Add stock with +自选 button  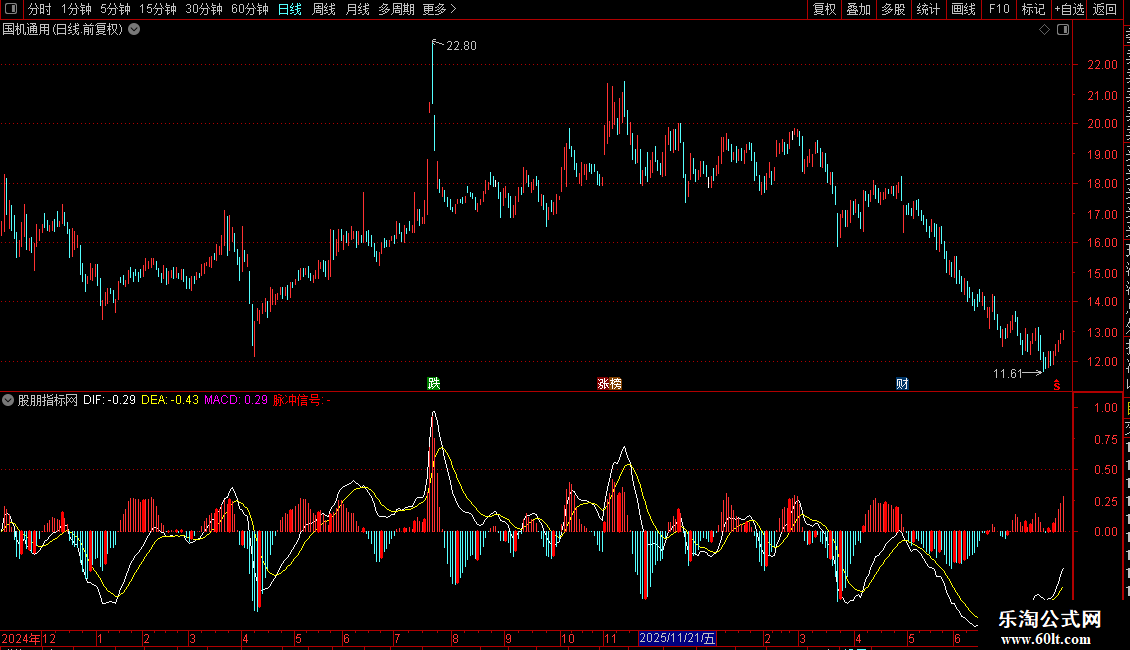click(1069, 9)
